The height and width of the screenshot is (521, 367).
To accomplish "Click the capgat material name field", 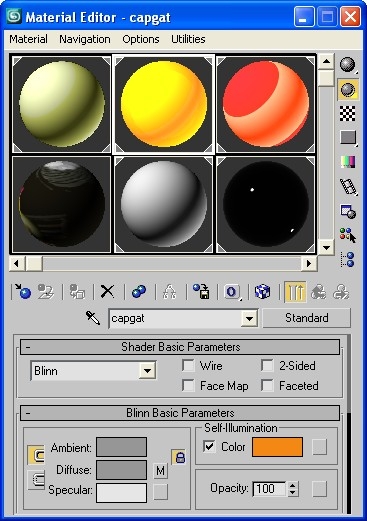I will (175, 318).
